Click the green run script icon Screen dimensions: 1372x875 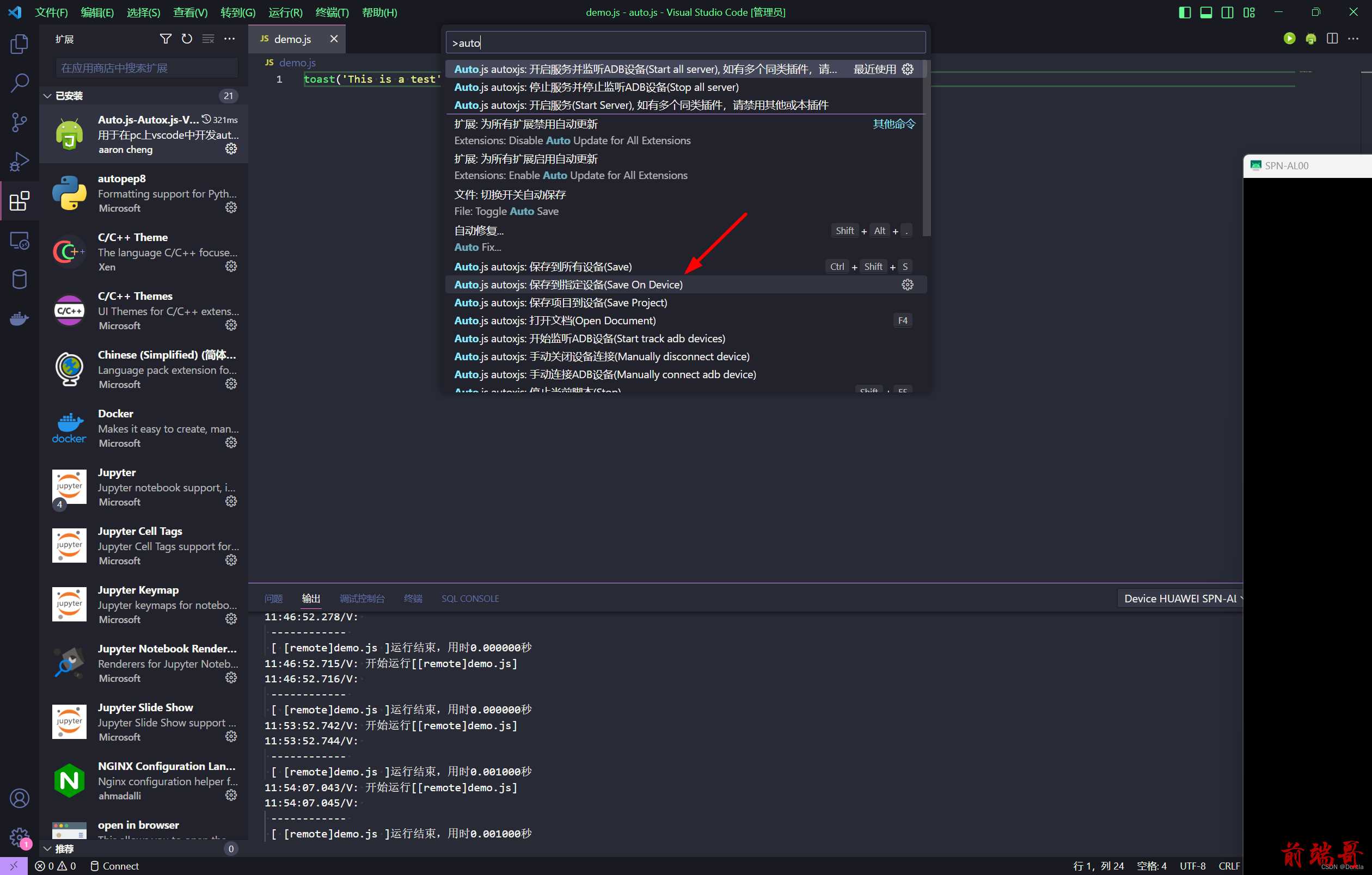(1289, 39)
